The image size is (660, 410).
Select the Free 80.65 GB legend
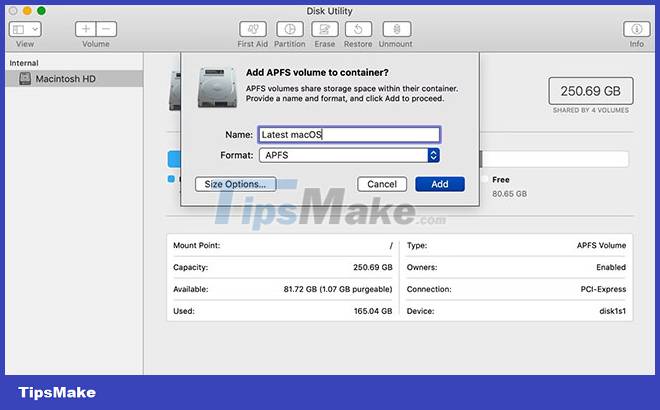(509, 186)
